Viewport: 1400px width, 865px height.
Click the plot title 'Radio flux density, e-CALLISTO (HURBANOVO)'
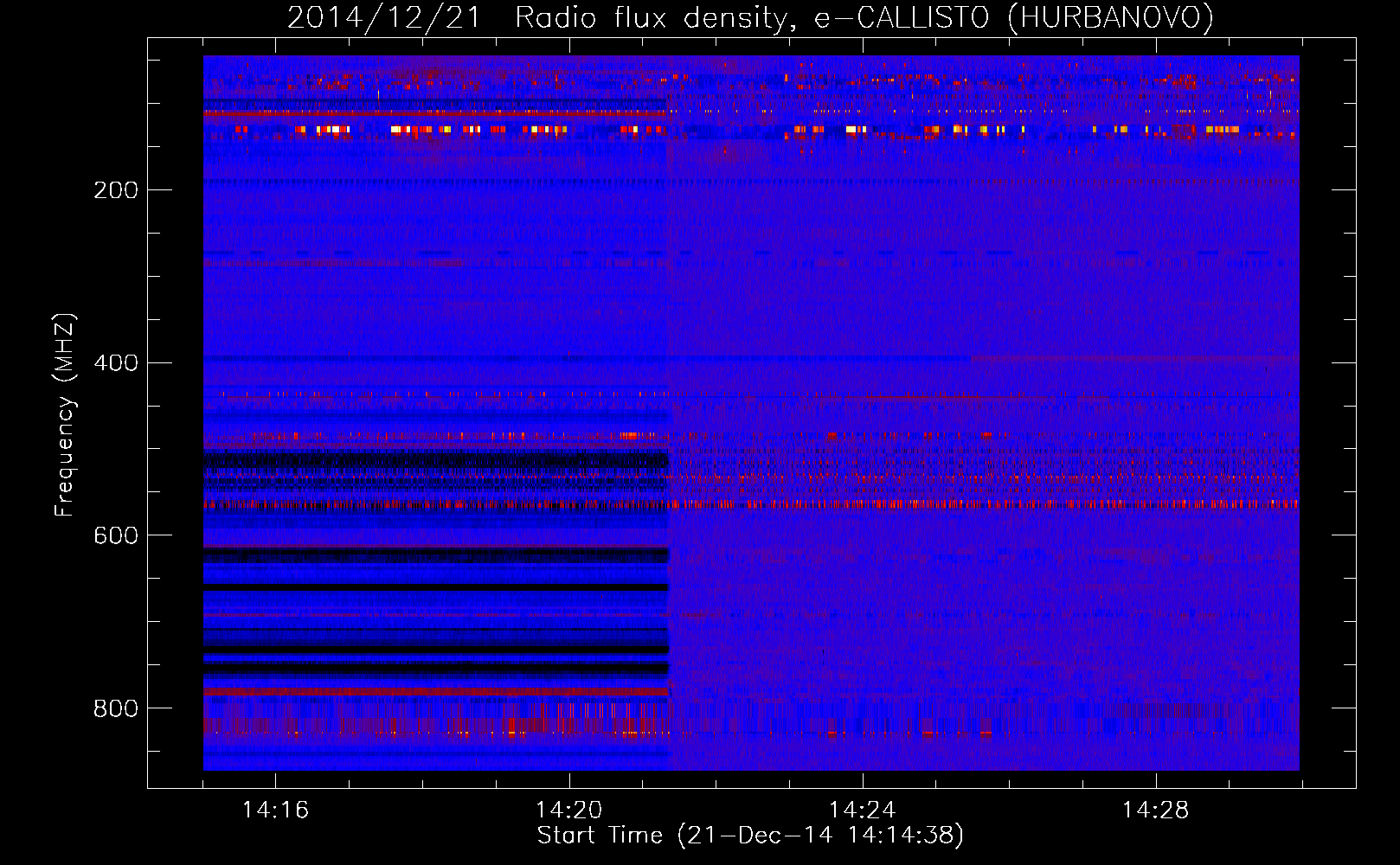point(864,18)
